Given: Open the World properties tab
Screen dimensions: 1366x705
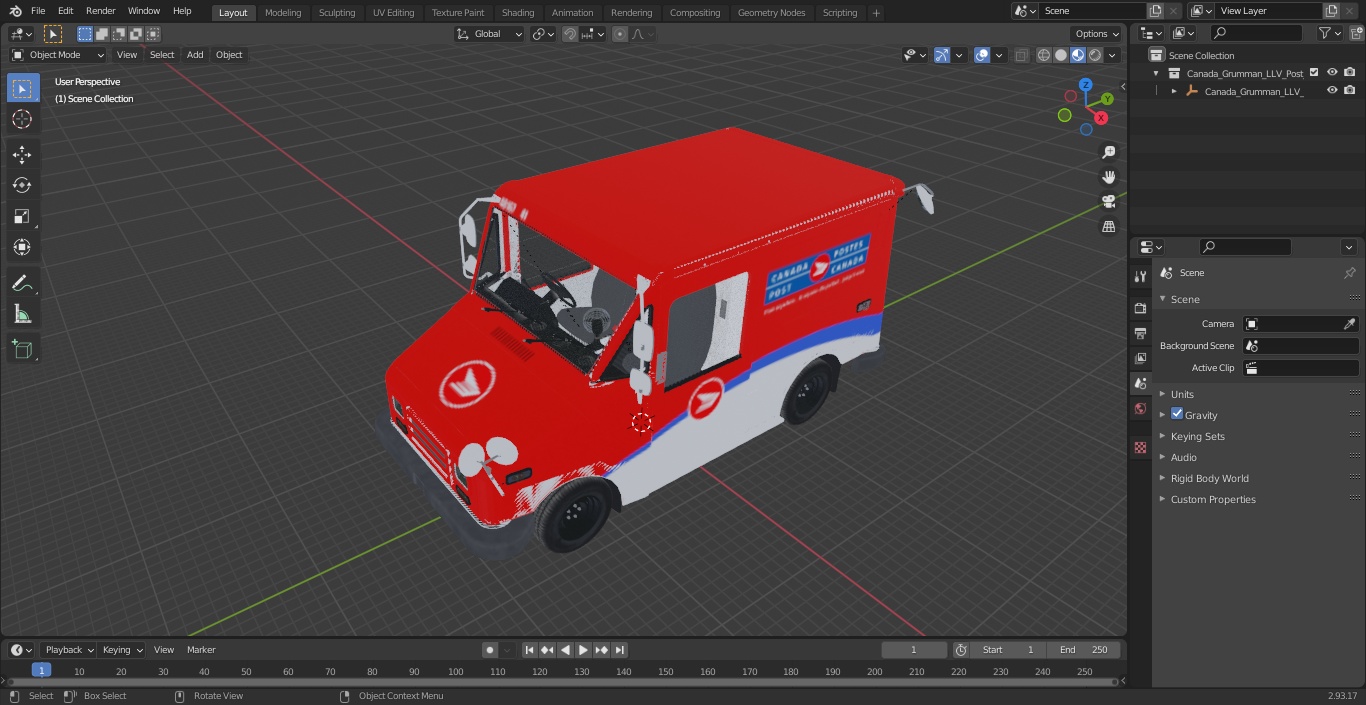Looking at the screenshot, I should [1140, 409].
